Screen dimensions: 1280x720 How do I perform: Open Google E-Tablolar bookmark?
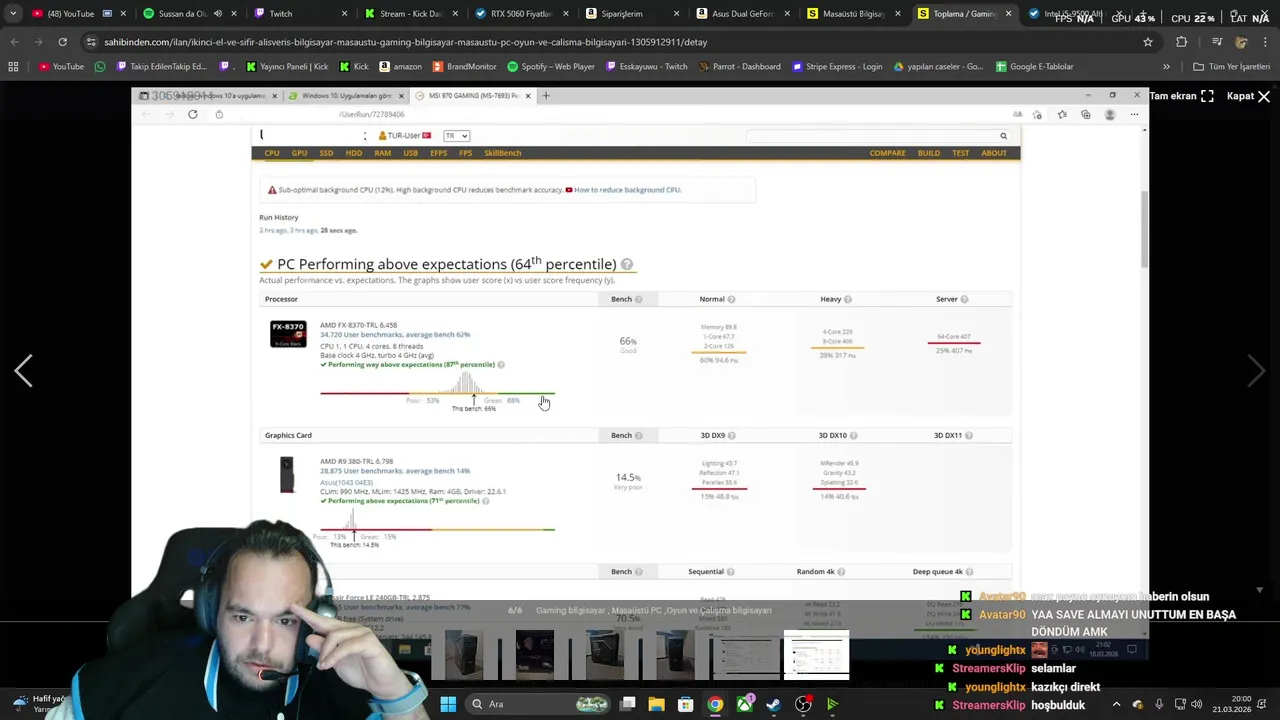(1034, 67)
